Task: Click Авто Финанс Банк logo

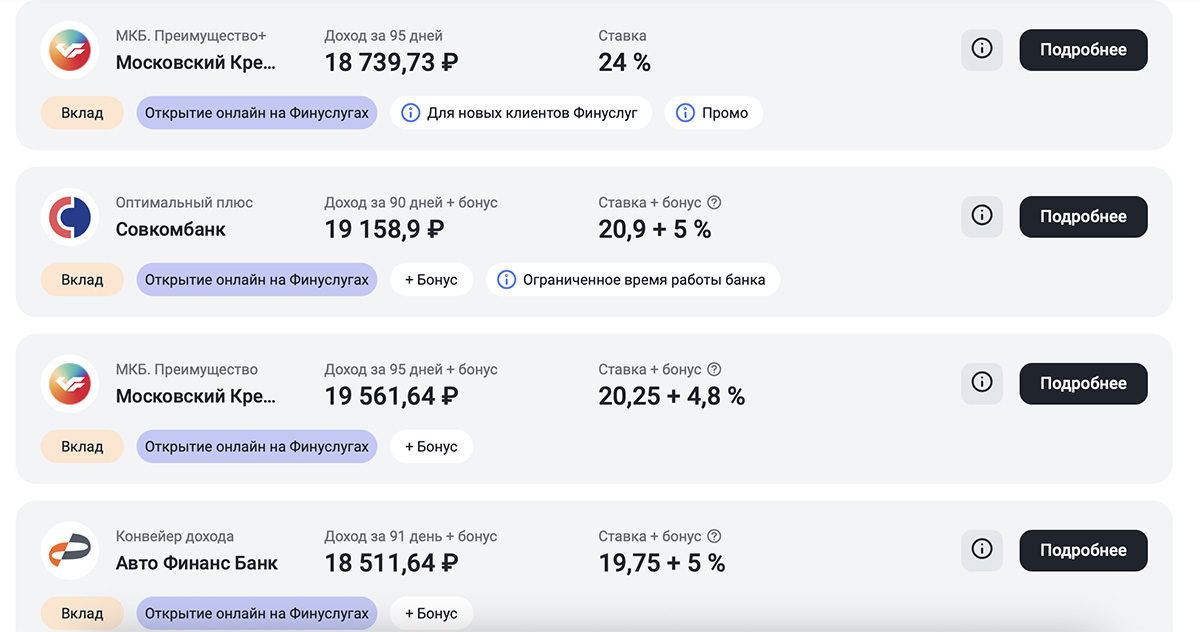Action: pos(70,551)
